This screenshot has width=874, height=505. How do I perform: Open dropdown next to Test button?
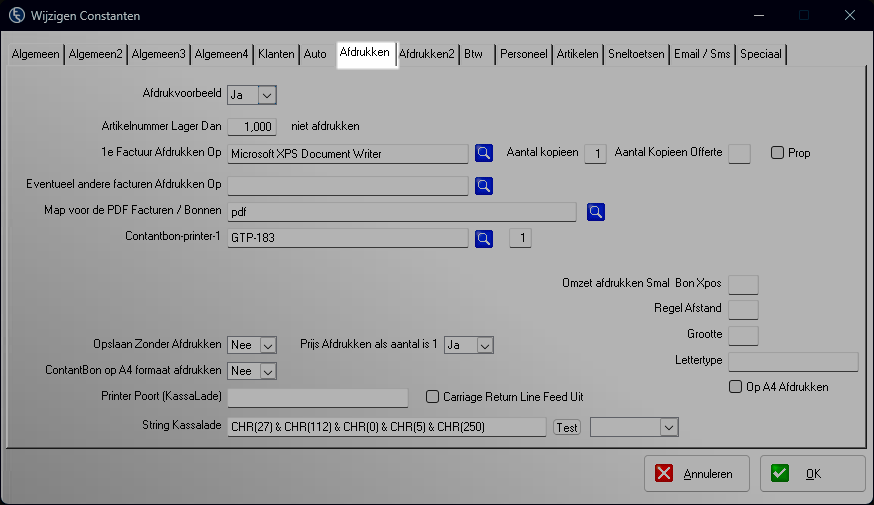pos(668,427)
